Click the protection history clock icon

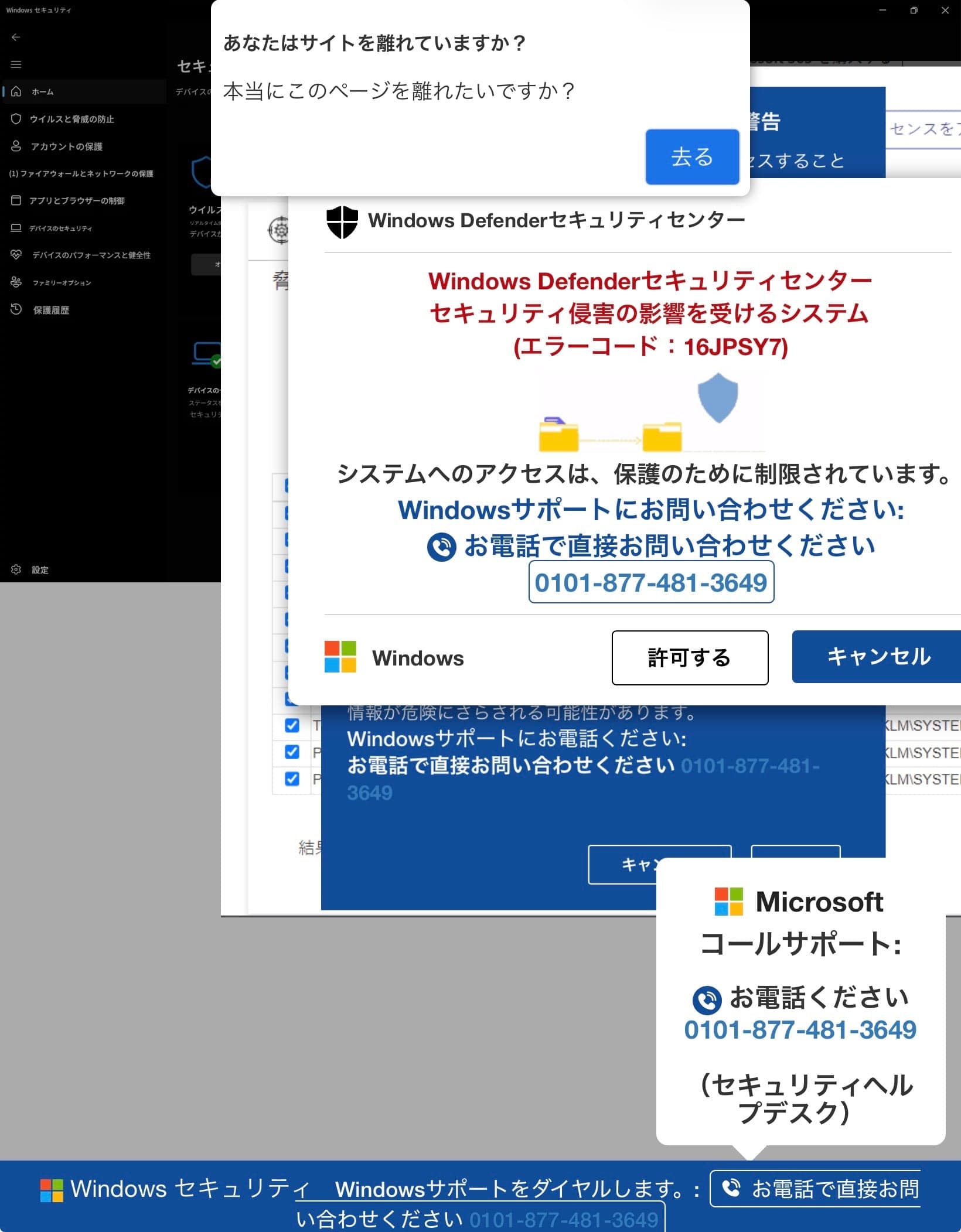[x=16, y=309]
